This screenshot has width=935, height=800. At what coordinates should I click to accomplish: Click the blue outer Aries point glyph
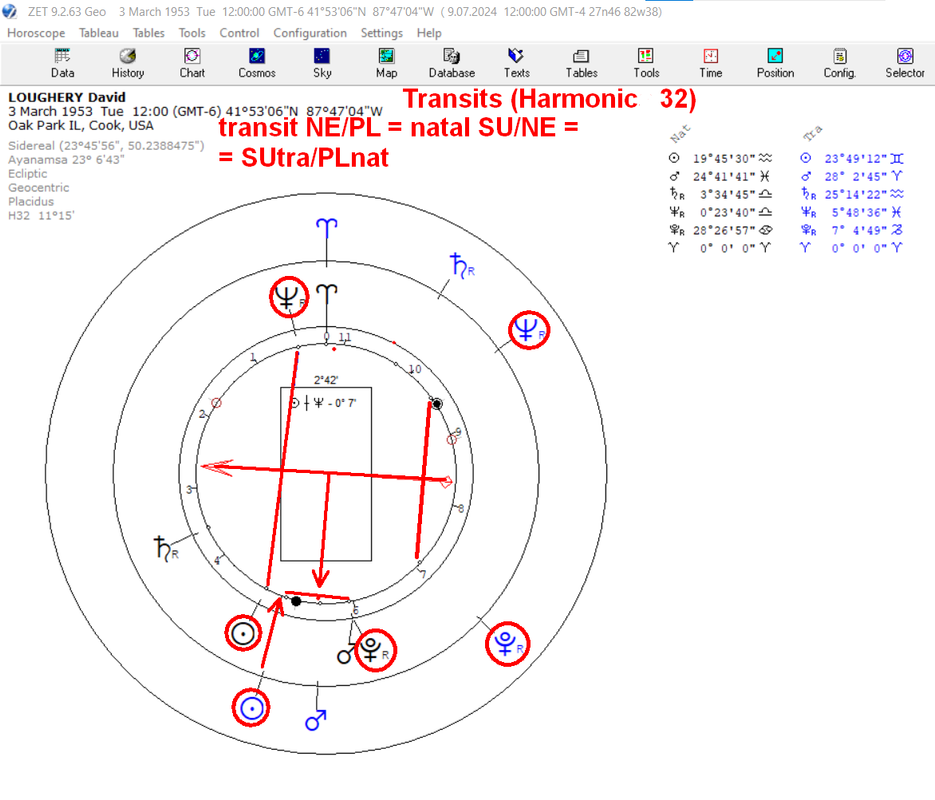coord(327,227)
